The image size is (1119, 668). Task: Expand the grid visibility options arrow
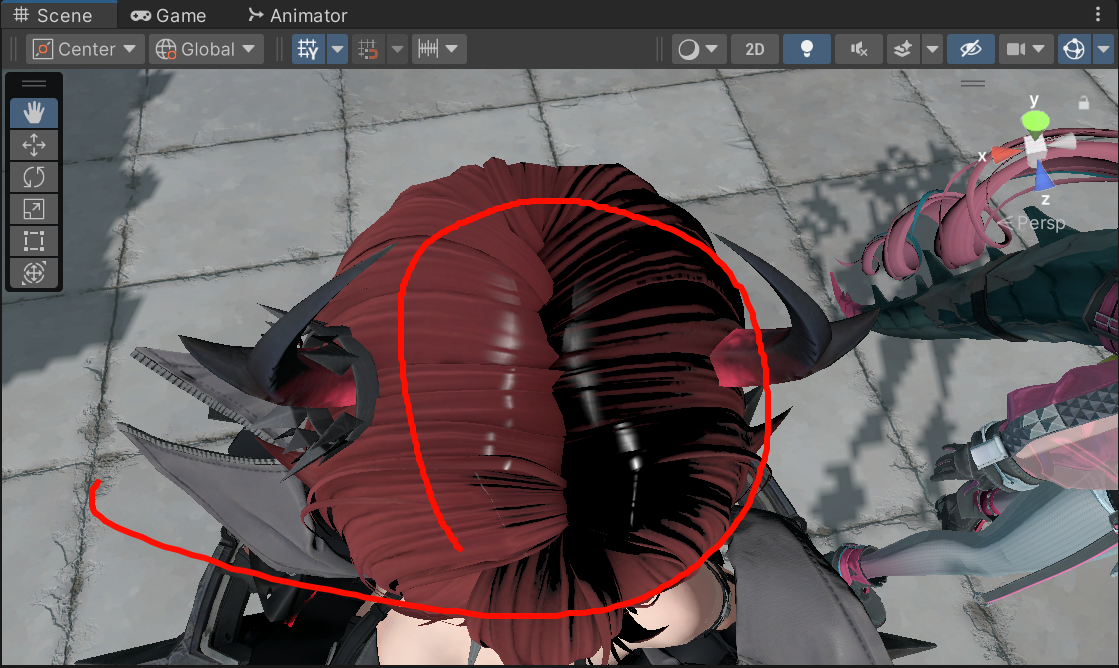[338, 49]
